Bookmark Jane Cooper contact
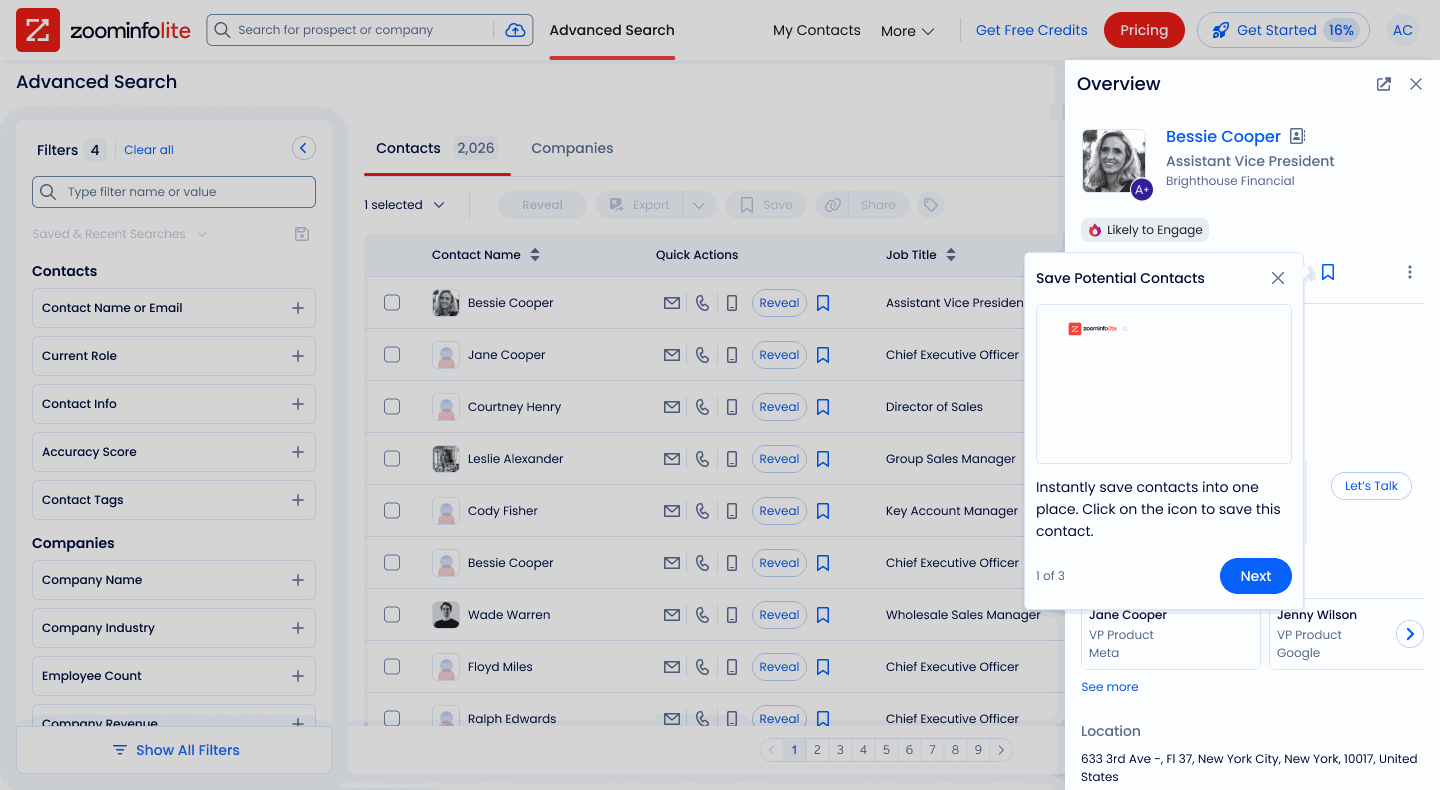 pos(823,355)
